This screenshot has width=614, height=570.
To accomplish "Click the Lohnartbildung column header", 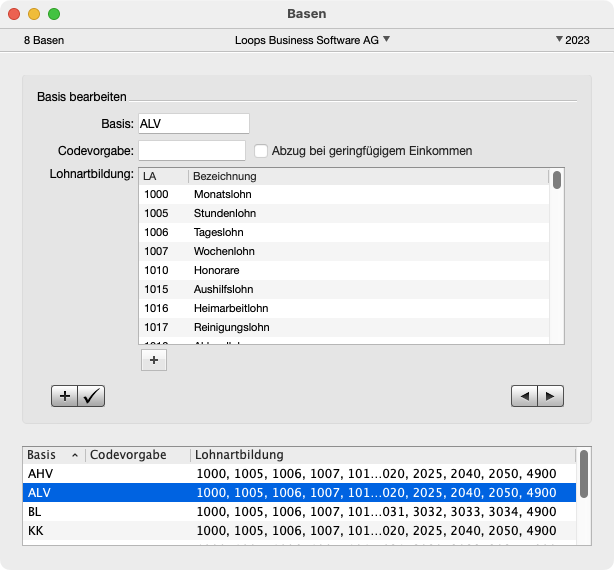I will 380,454.
